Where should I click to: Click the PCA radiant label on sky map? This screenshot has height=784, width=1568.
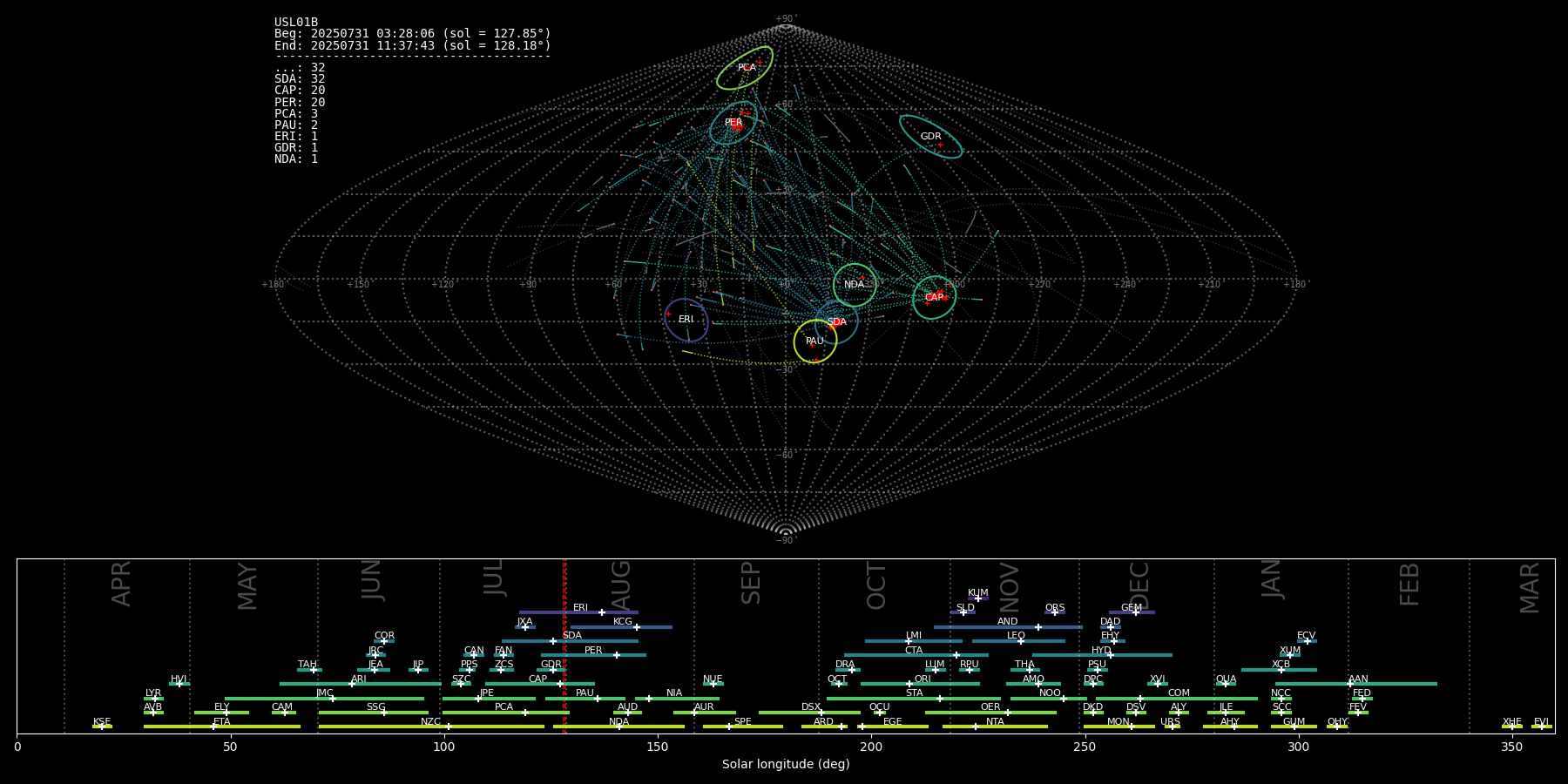tap(747, 68)
